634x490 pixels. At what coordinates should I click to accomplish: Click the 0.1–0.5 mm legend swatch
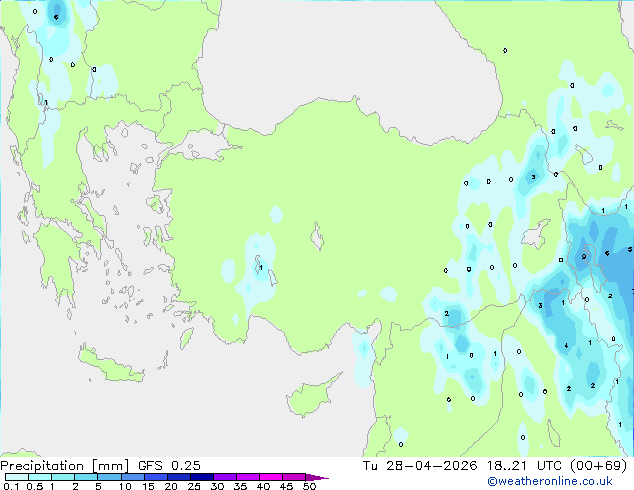17,477
